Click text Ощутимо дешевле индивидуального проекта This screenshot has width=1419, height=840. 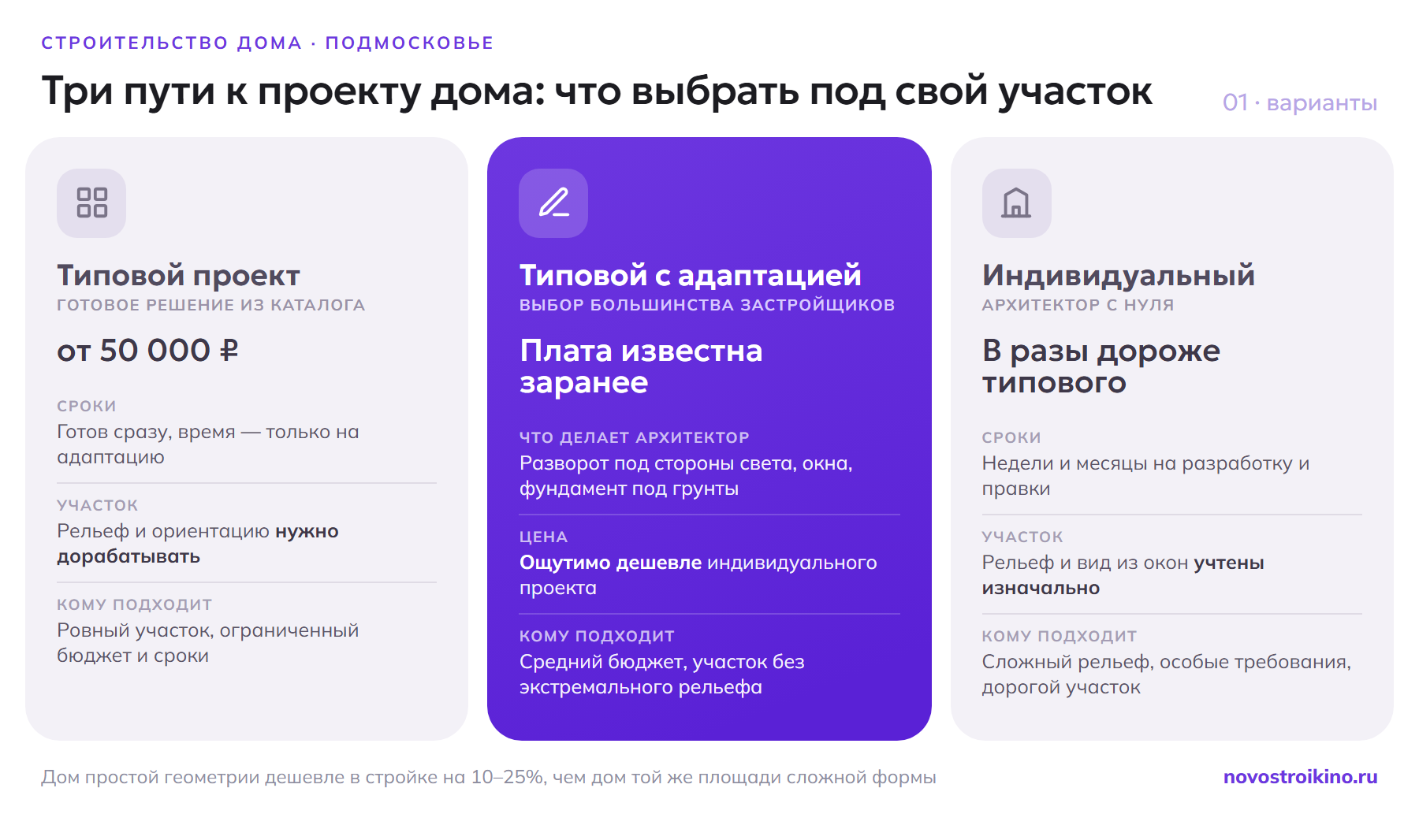click(698, 575)
